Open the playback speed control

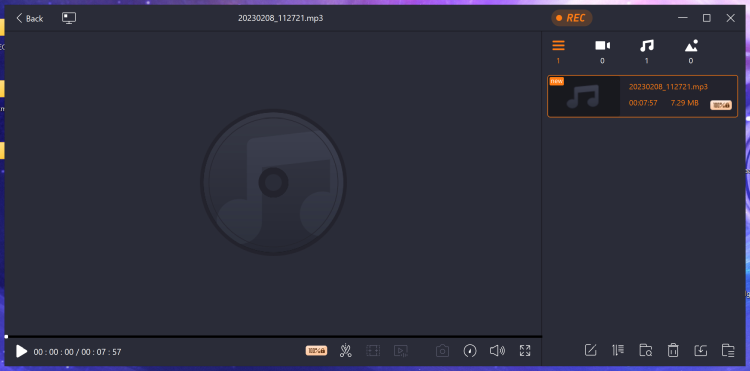[x=470, y=351]
